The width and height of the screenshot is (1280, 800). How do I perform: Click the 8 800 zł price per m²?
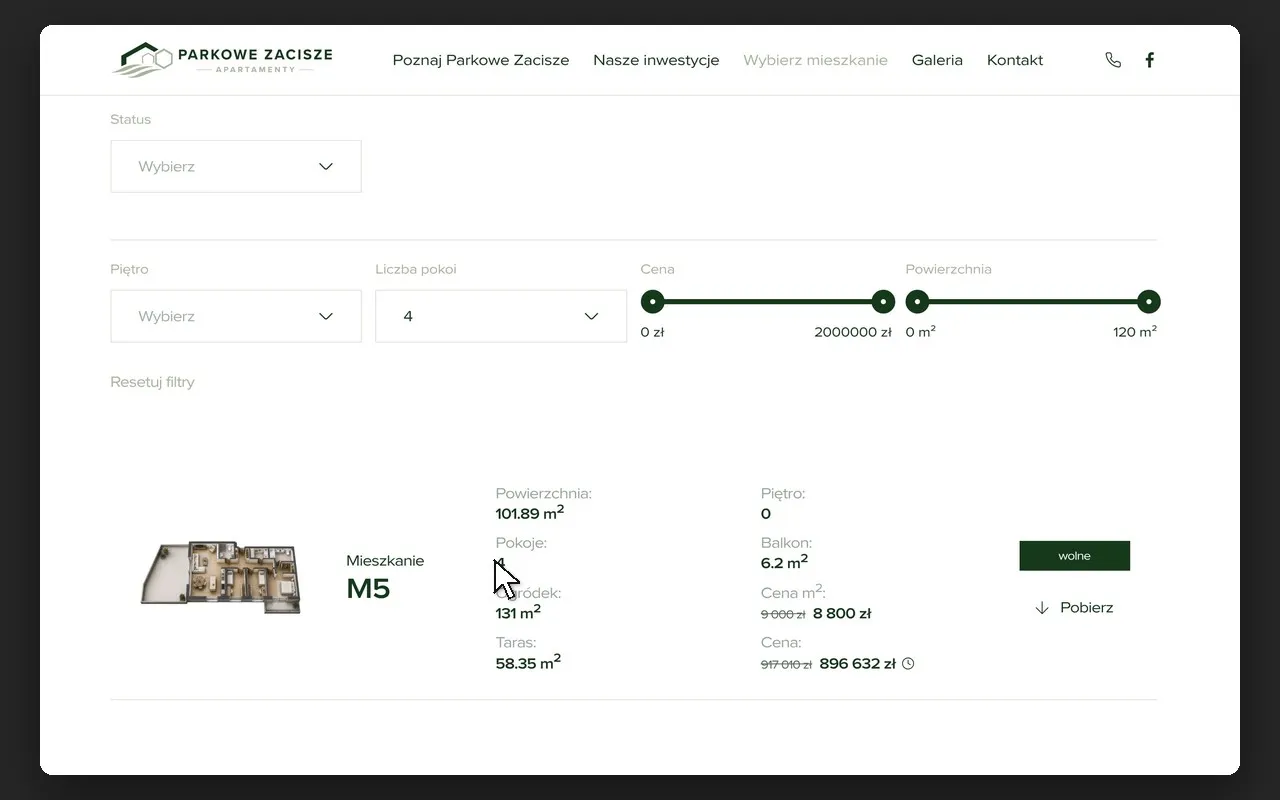coord(842,614)
